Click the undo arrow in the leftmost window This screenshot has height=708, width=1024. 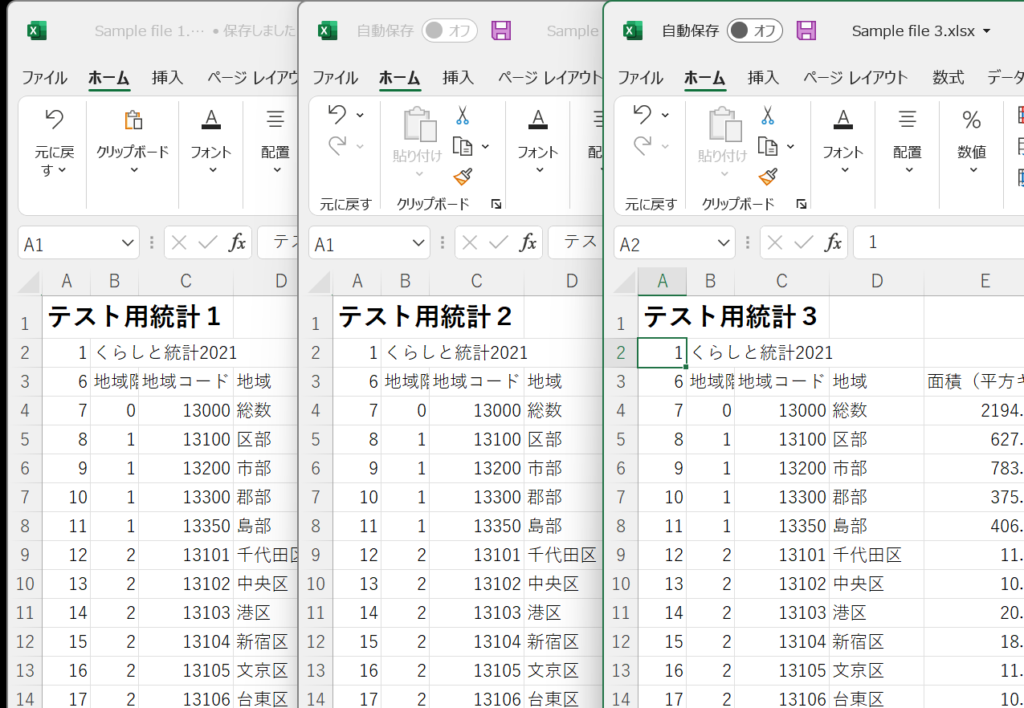54,121
